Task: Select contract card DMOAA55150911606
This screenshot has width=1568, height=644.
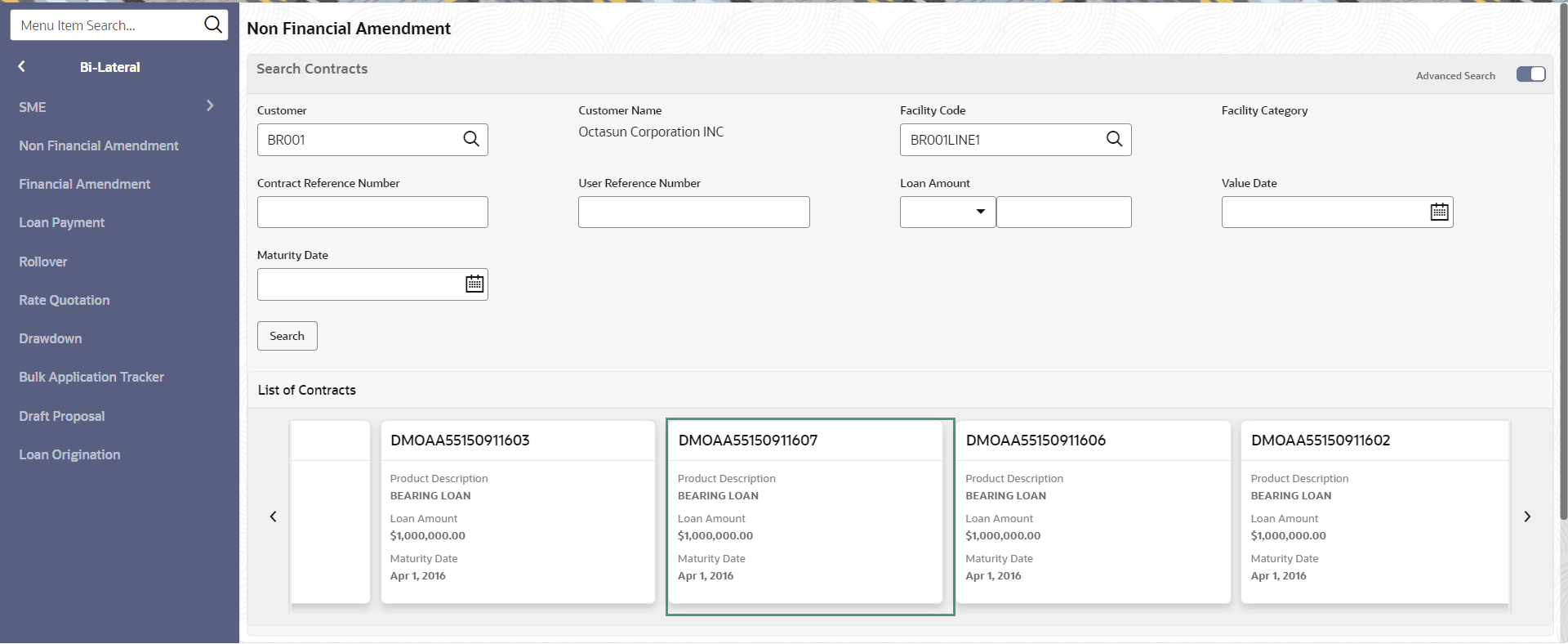Action: [x=1094, y=512]
